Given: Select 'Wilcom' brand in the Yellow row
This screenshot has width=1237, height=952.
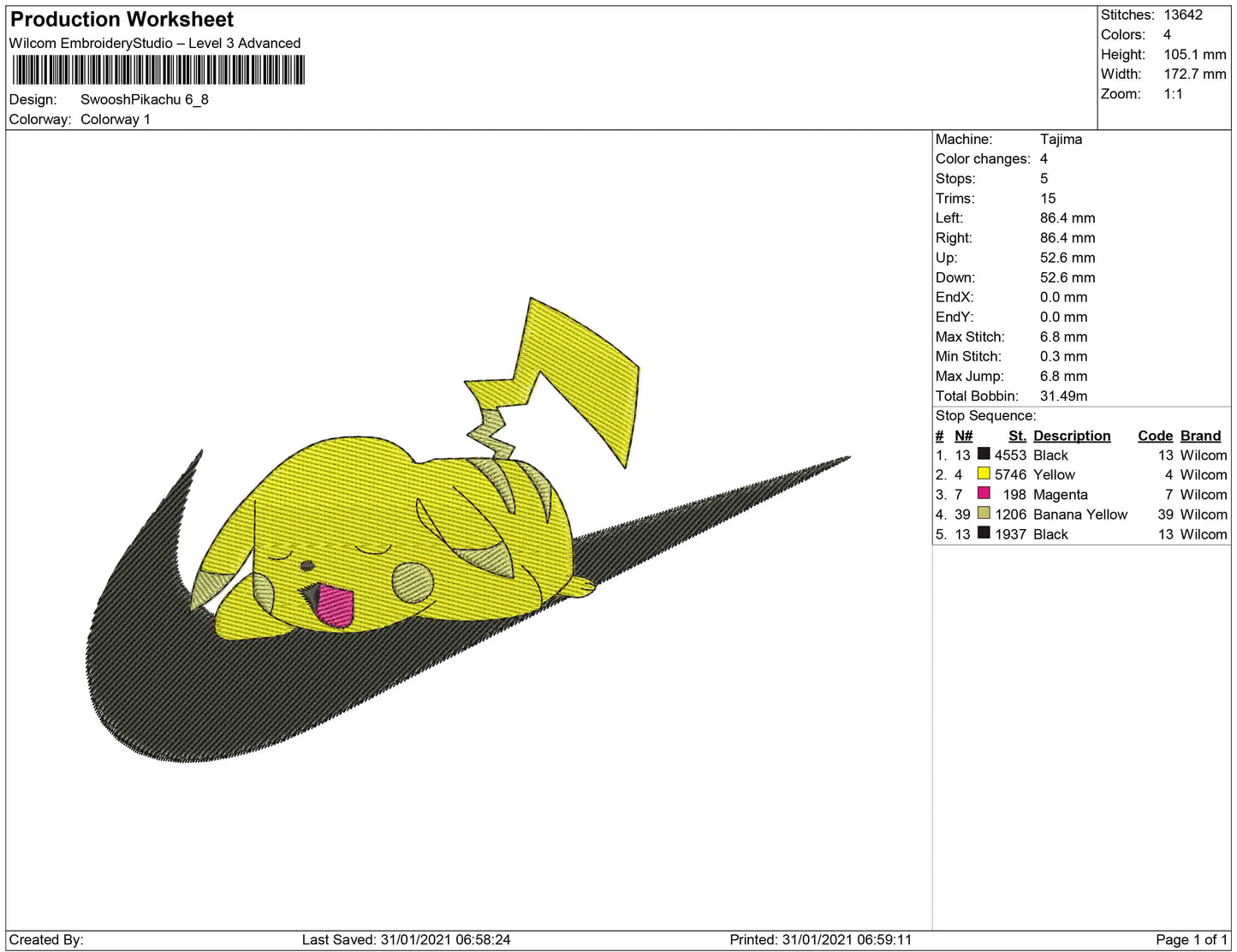Looking at the screenshot, I should [x=1204, y=475].
